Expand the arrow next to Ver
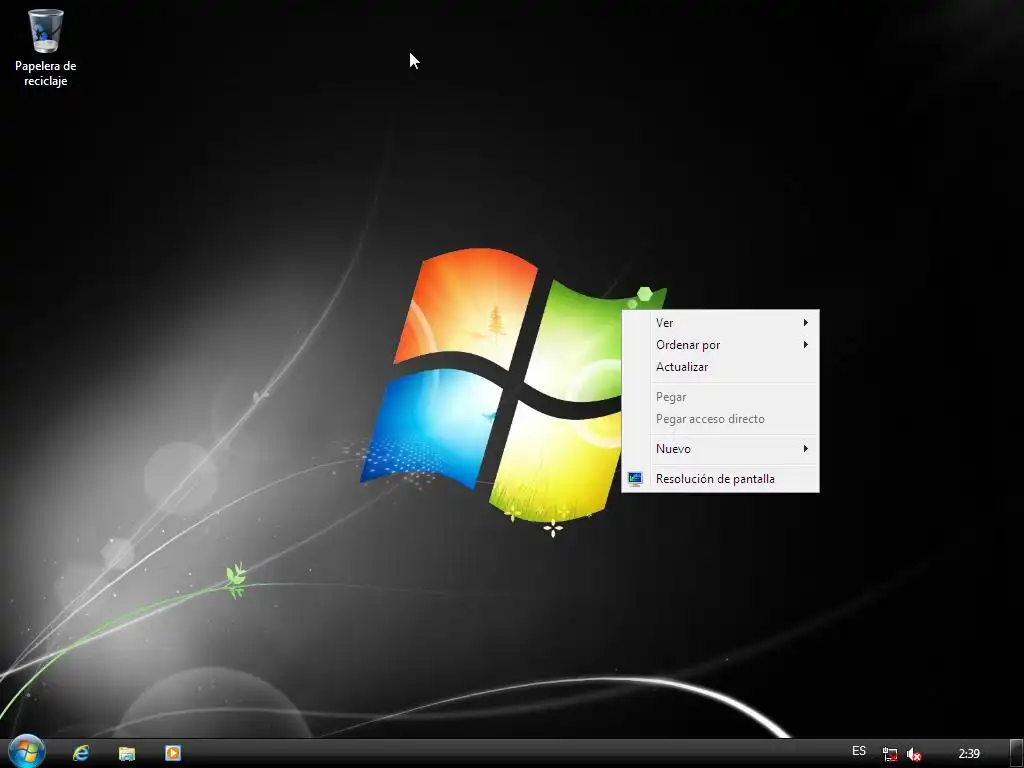 (x=806, y=323)
